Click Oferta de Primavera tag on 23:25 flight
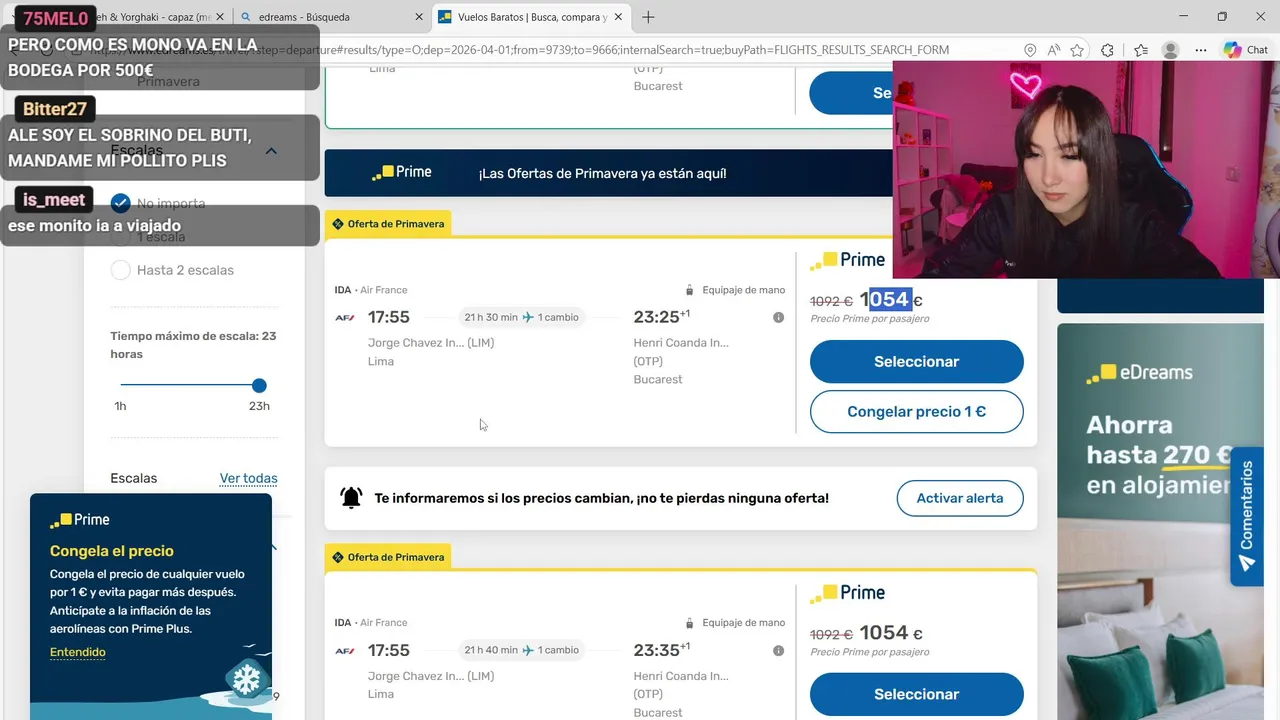Screen dimensions: 1280x720 (x=388, y=224)
